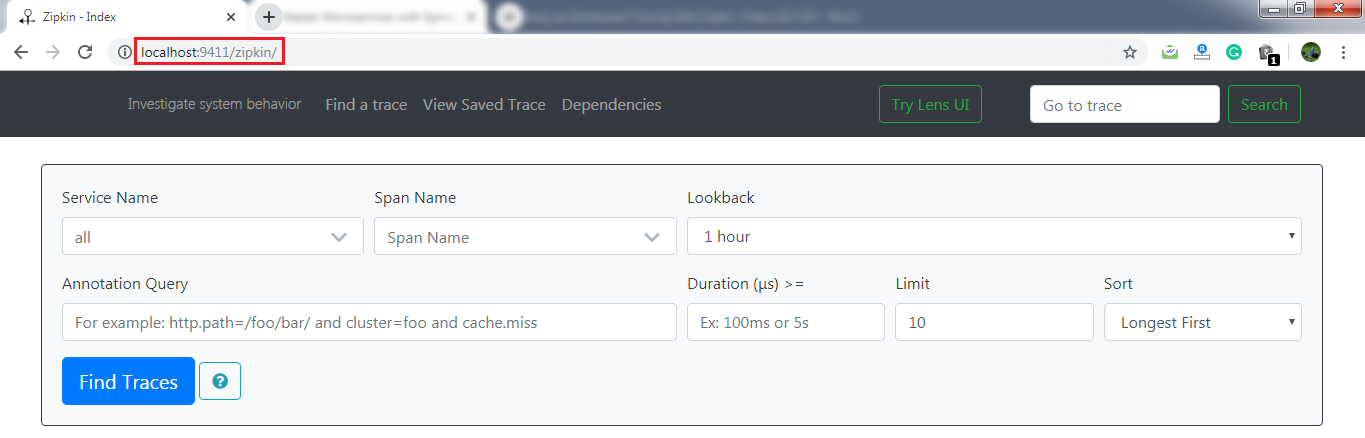The image size is (1365, 438).
Task: Open the Sort Longest First selector
Action: [x=1203, y=322]
